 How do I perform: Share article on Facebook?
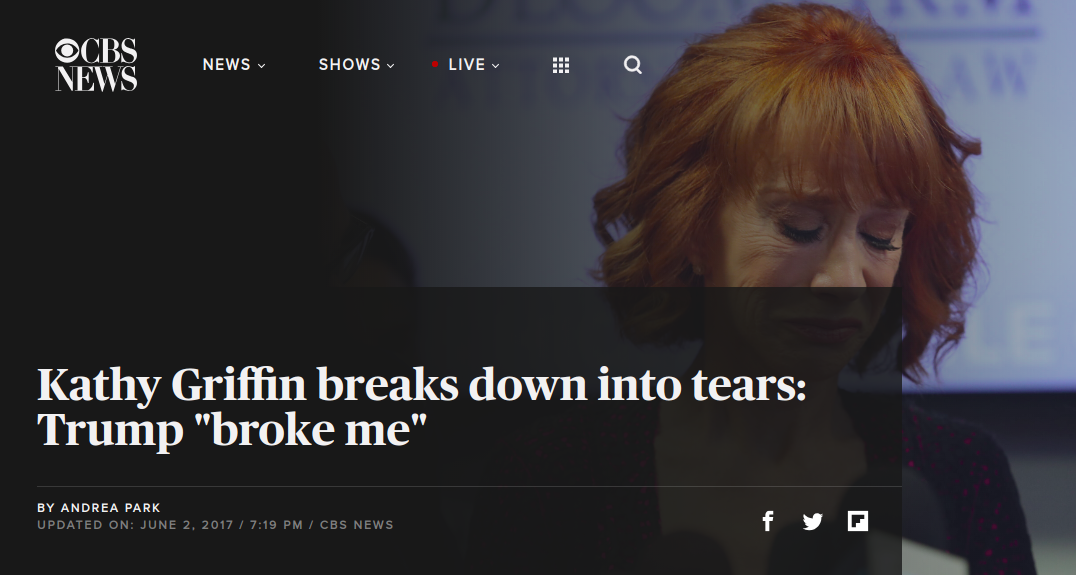[x=768, y=521]
